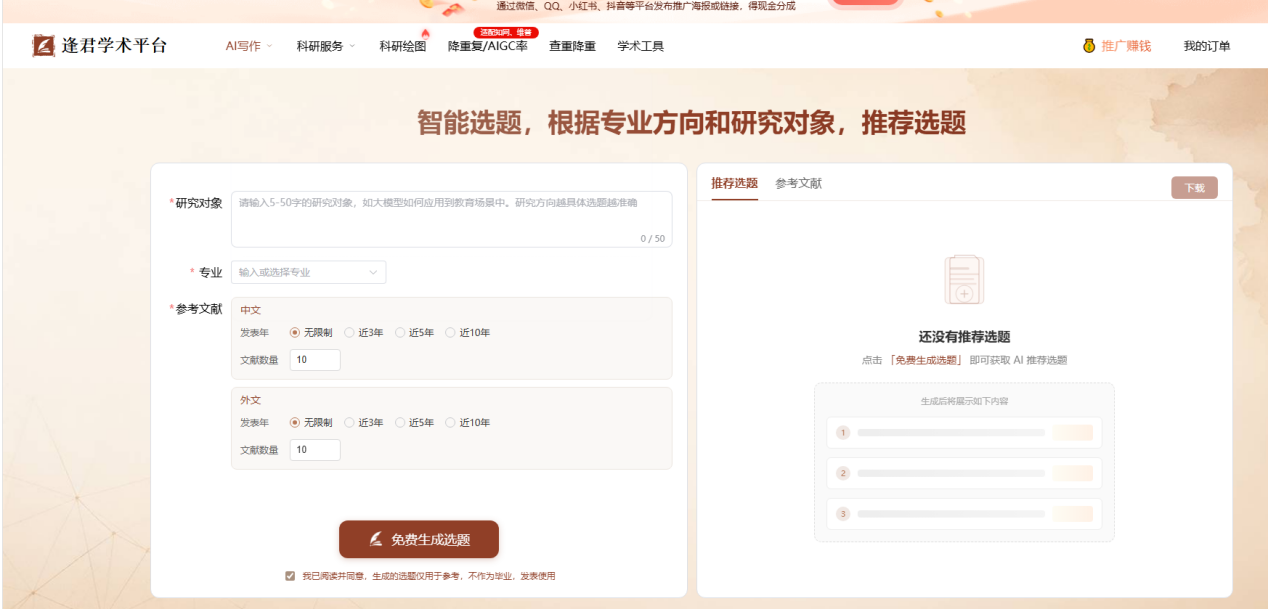Screen dimensions: 1268x609
Task: Click the 逢君学术平台 logo icon
Action: coord(44,46)
